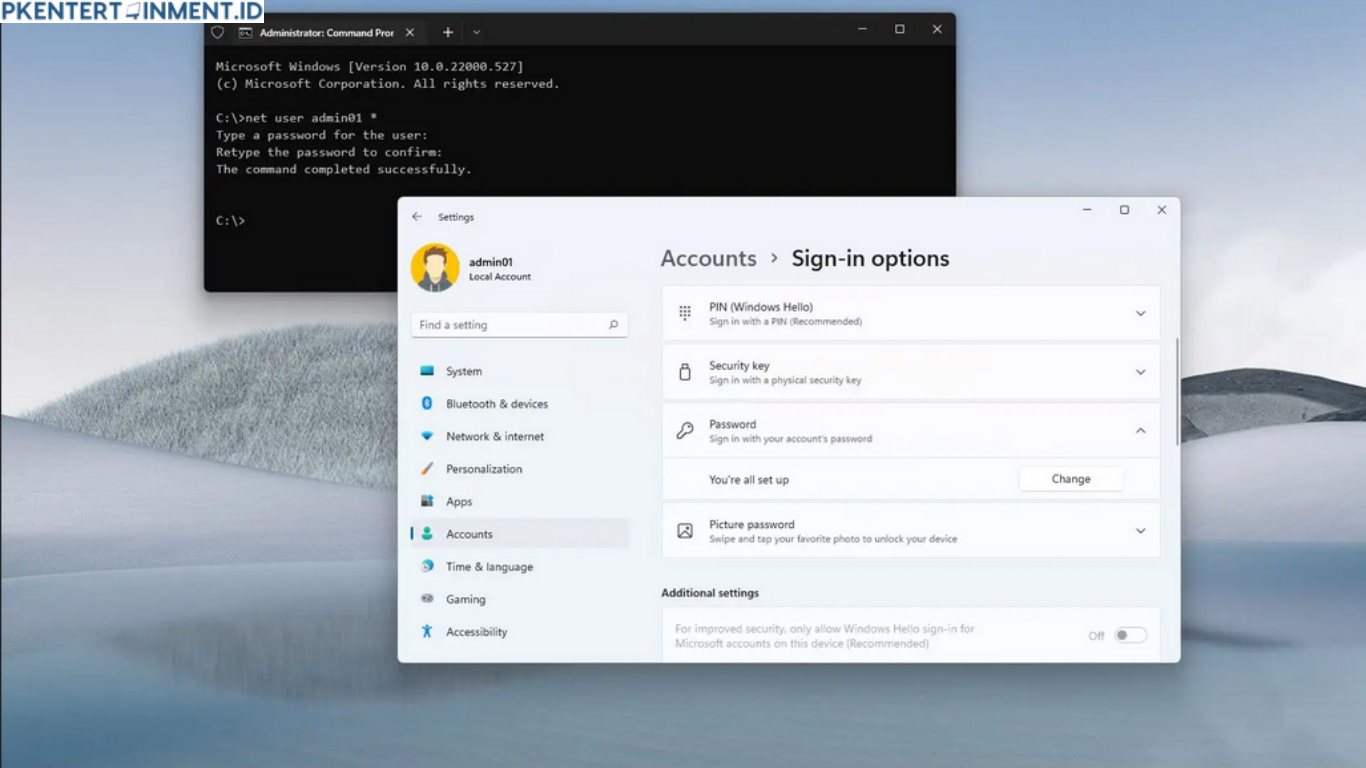This screenshot has height=768, width=1366.
Task: Click the Bluetooth & devices icon
Action: (427, 404)
